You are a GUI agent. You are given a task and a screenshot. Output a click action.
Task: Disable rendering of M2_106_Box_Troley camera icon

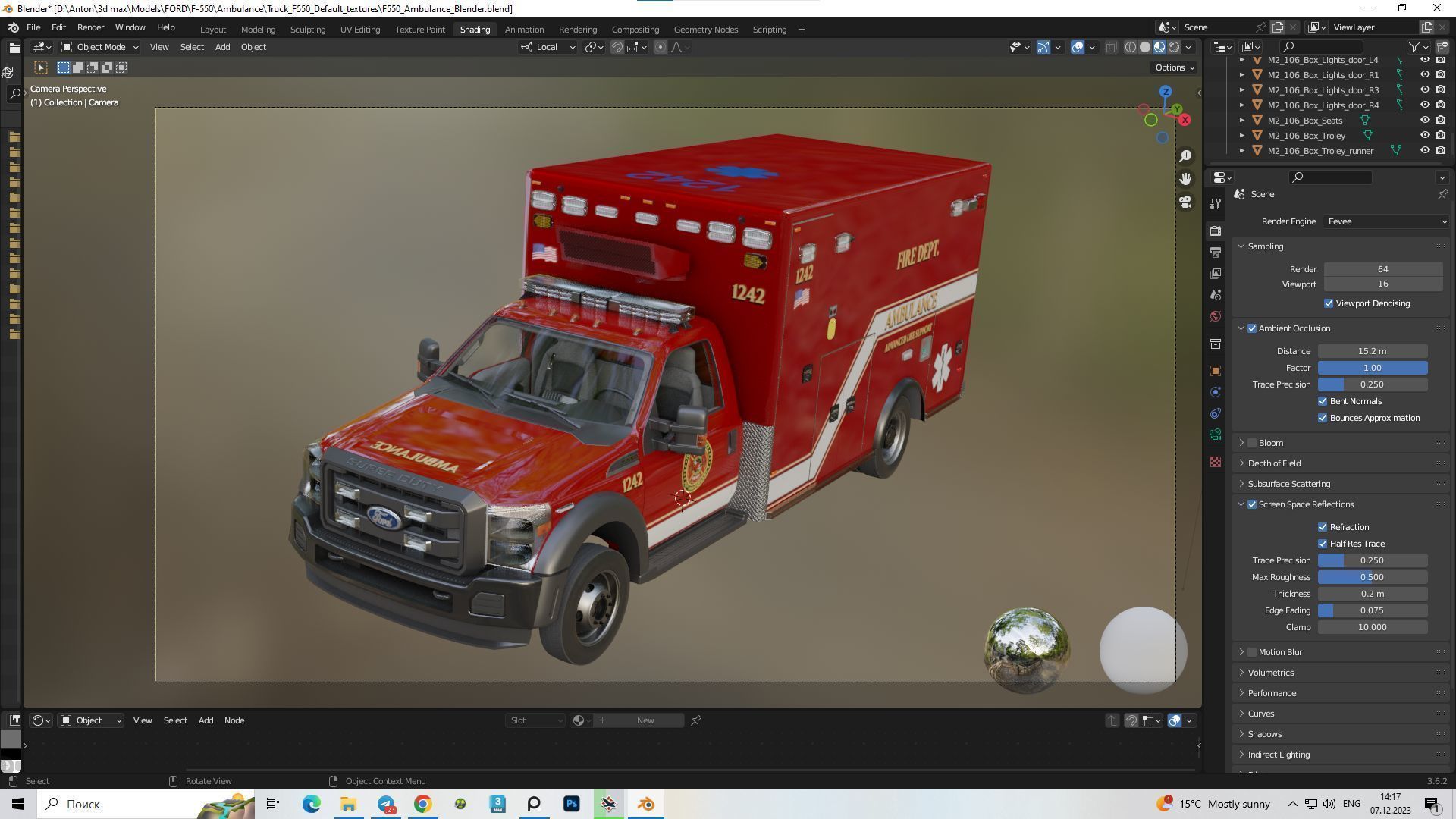tap(1440, 135)
